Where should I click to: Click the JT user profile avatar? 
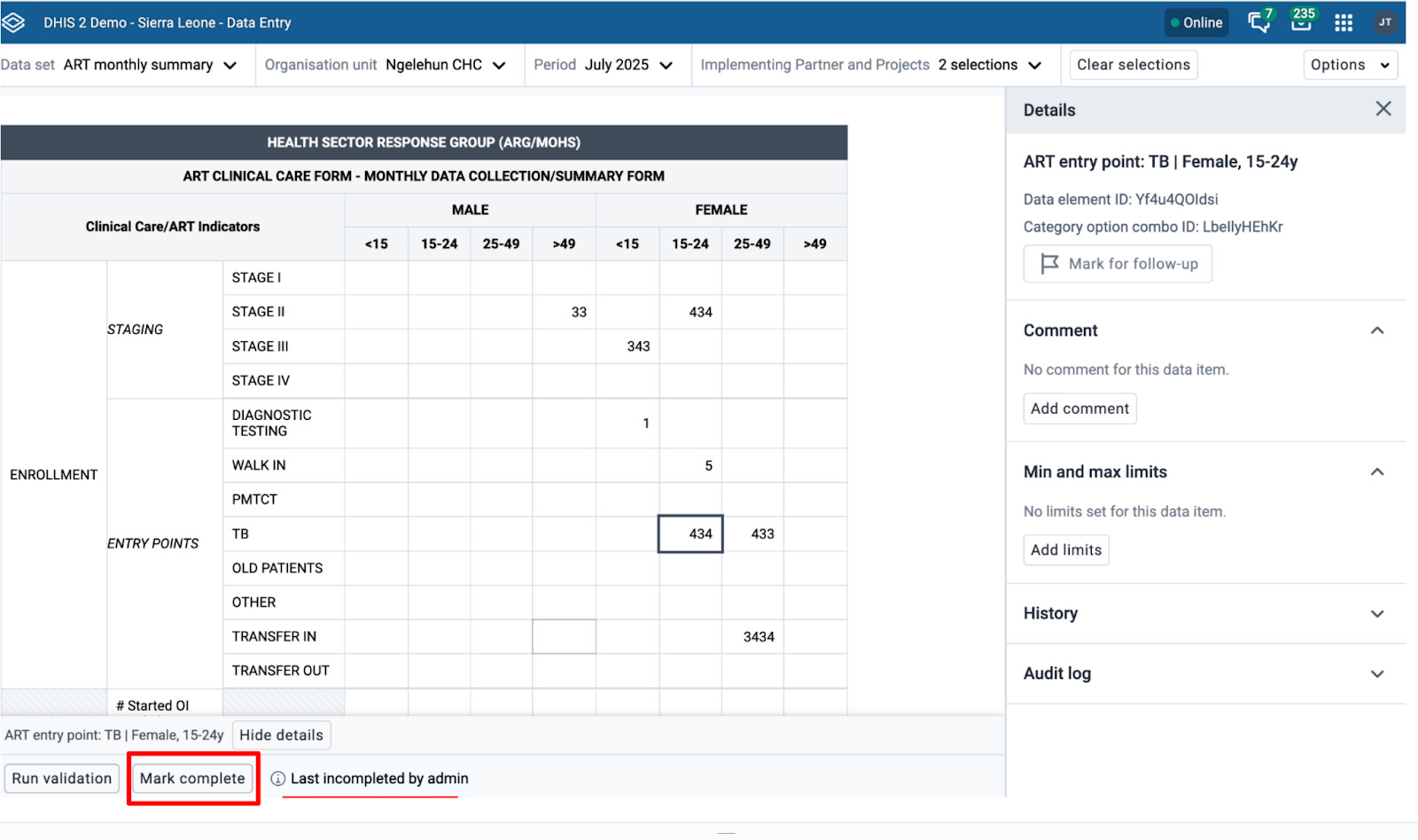pos(1384,23)
